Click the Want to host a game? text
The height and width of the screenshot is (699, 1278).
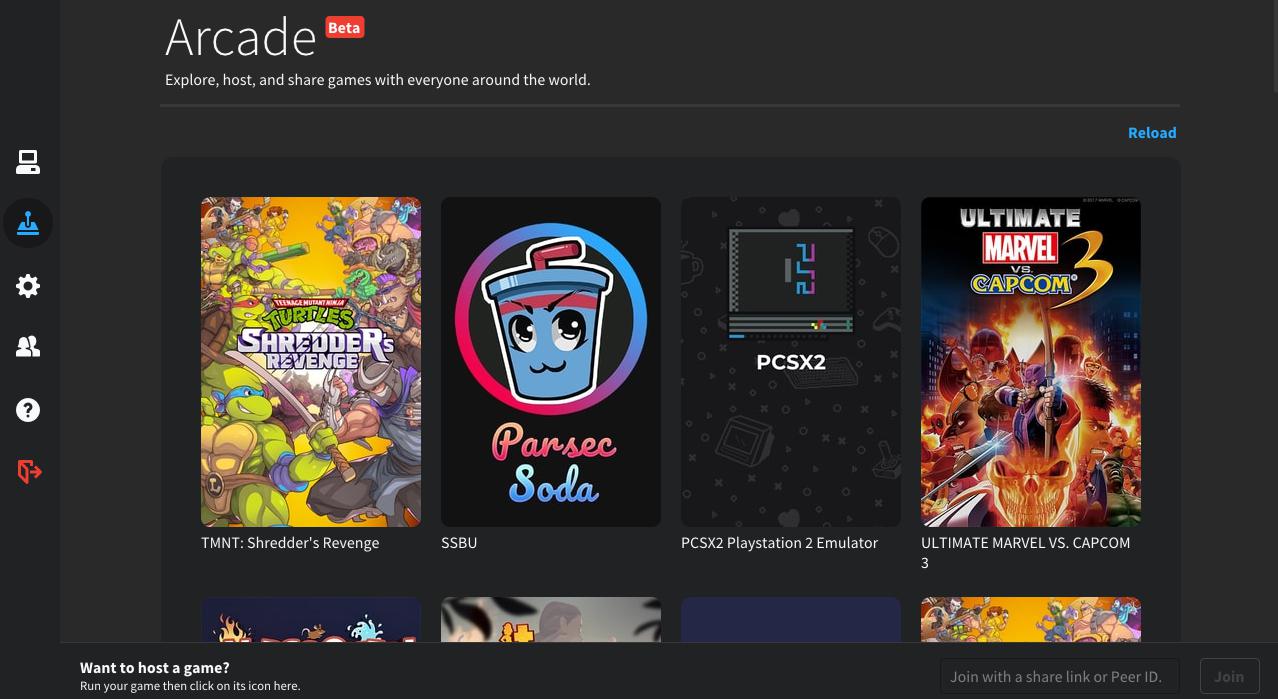[x=155, y=668]
